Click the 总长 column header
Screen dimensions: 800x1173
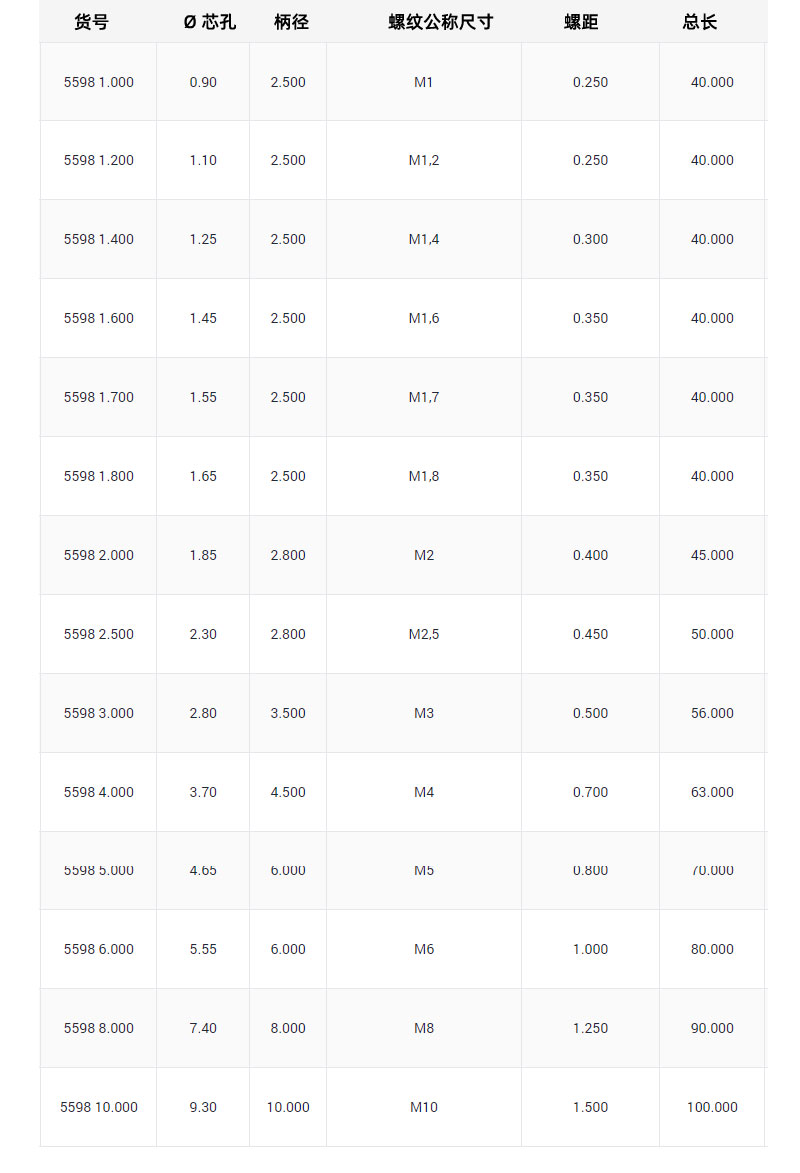pyautogui.click(x=700, y=22)
